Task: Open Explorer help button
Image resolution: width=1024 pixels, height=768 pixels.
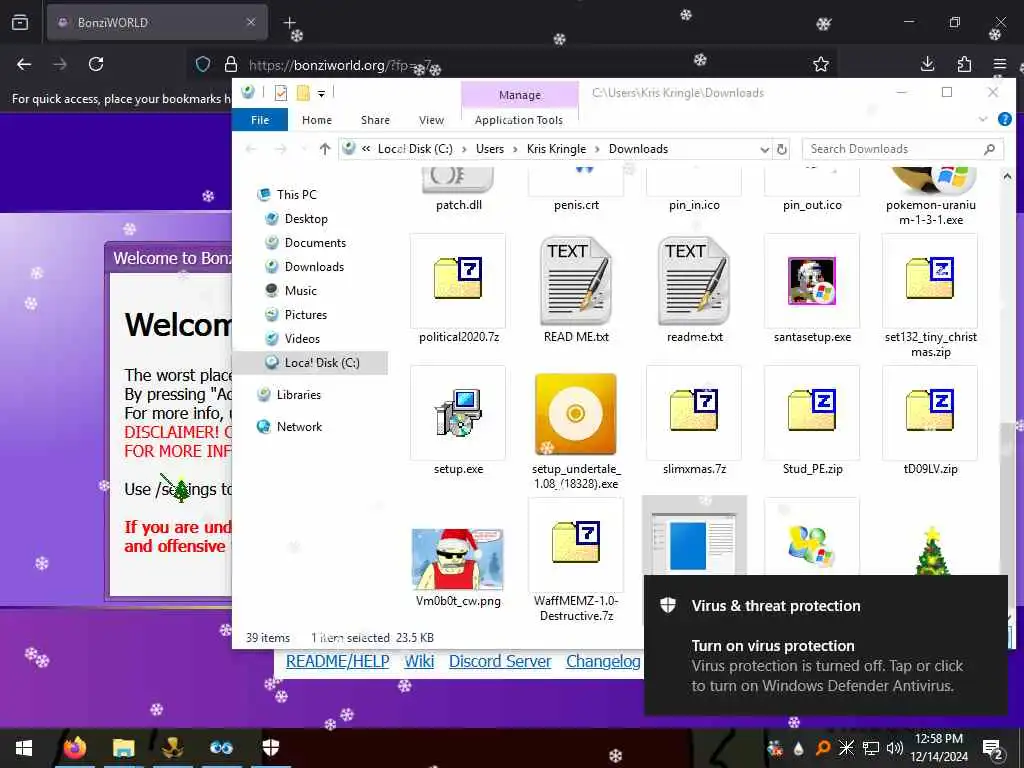Action: click(1004, 120)
